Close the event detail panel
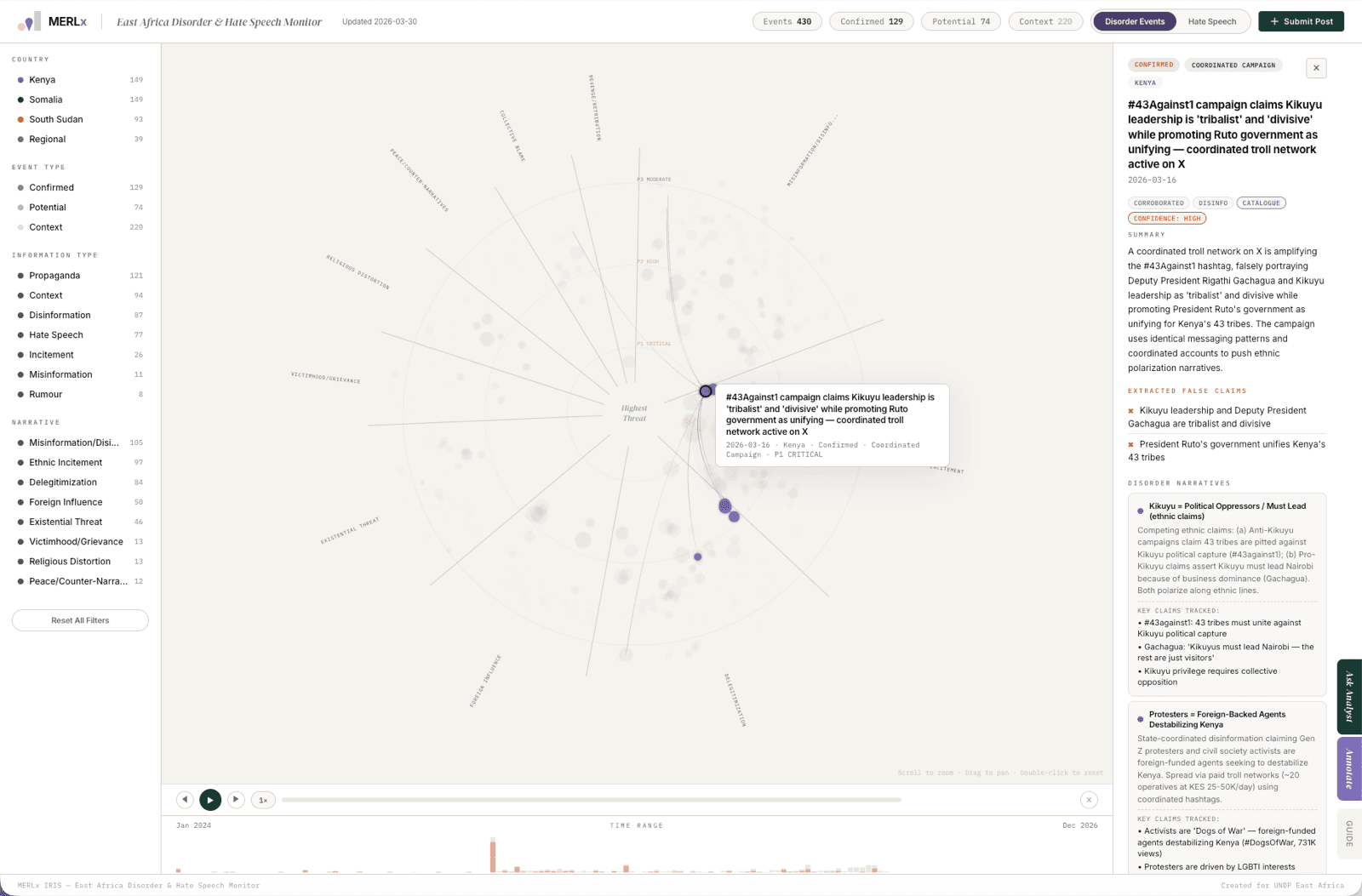Image resolution: width=1362 pixels, height=896 pixels. [1316, 68]
